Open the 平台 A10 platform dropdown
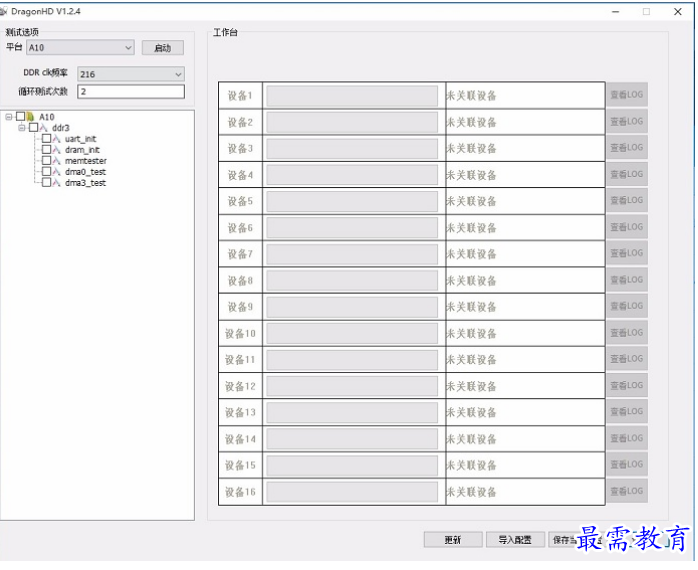698x570 pixels. point(80,48)
